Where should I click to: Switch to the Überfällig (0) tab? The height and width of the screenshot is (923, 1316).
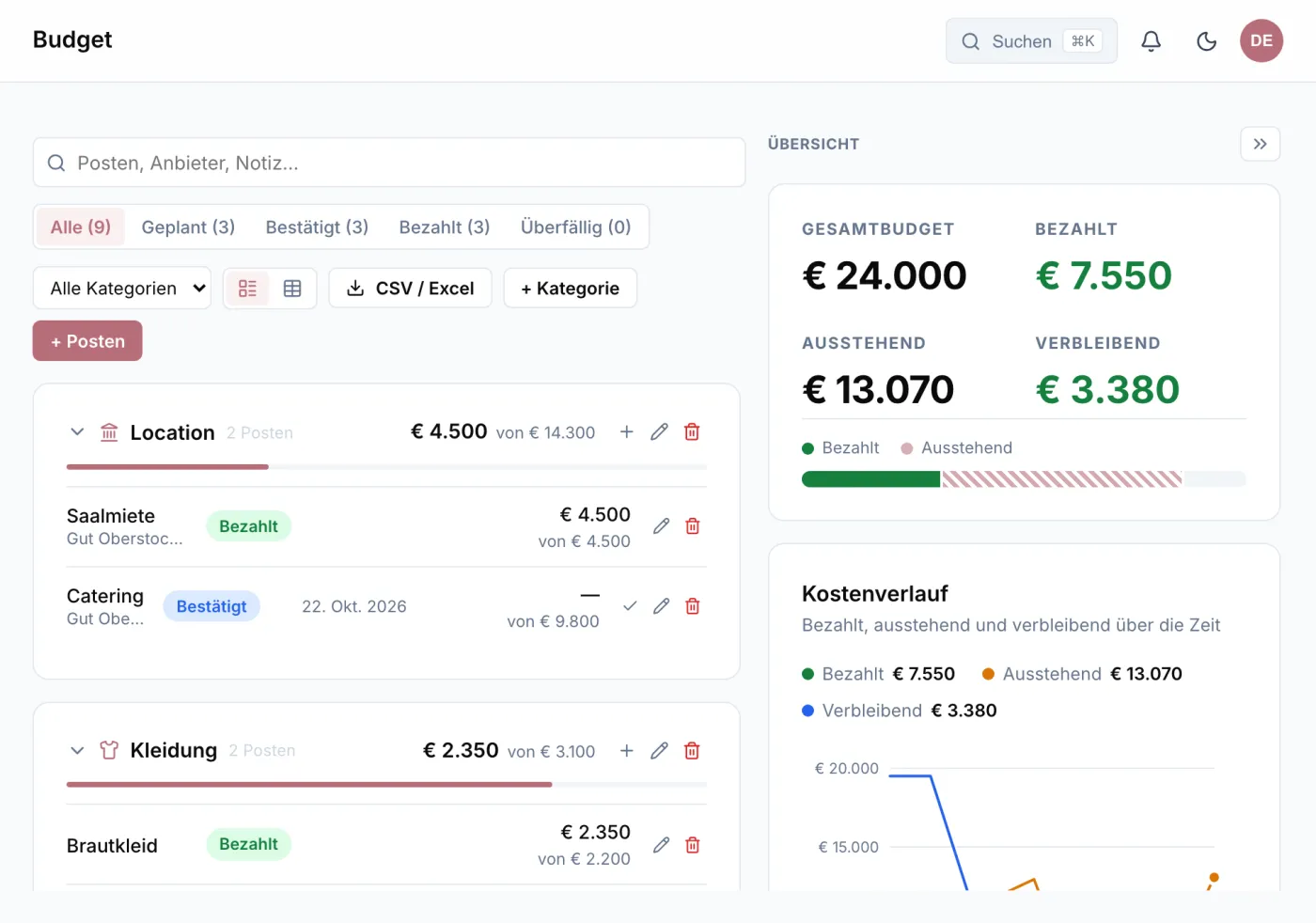(x=575, y=227)
